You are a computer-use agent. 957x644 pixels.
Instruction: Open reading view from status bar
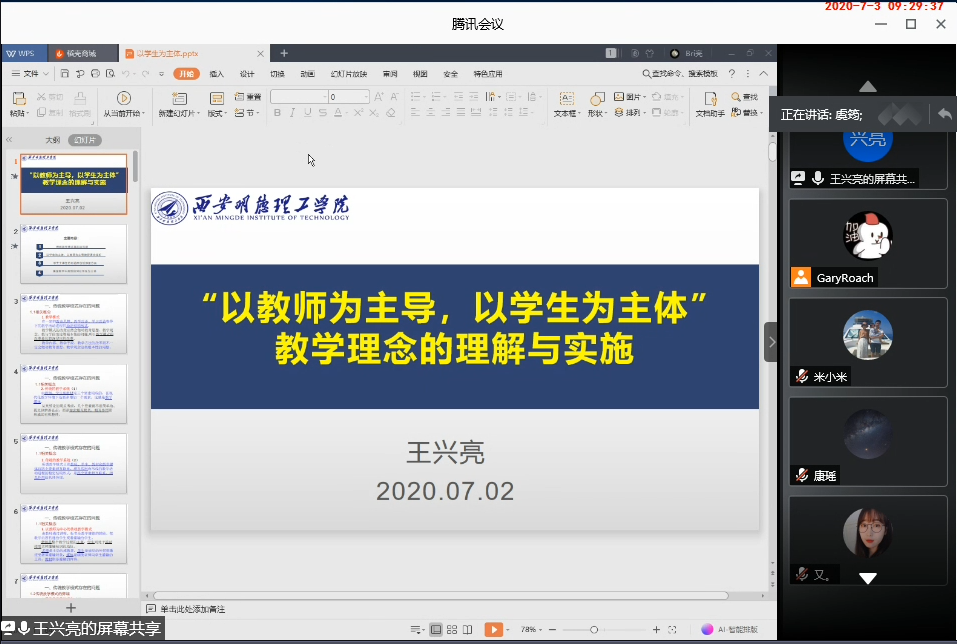pos(467,629)
